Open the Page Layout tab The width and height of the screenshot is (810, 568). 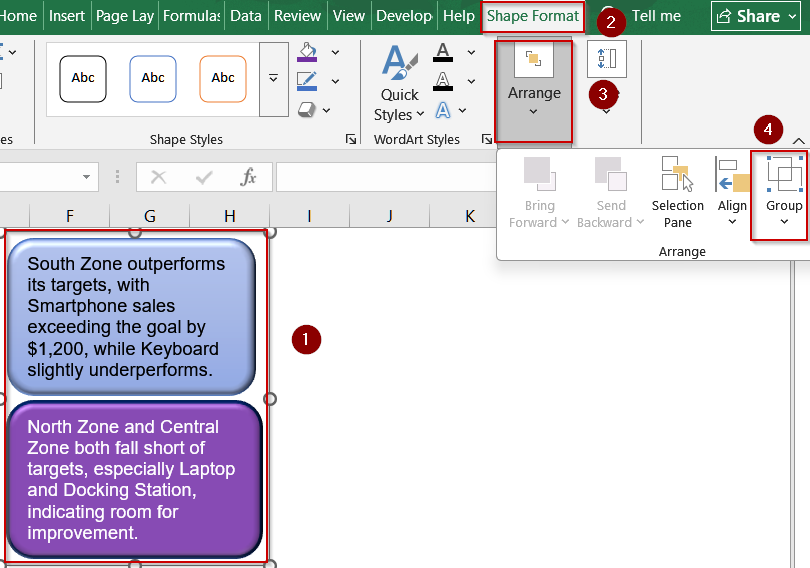click(124, 16)
